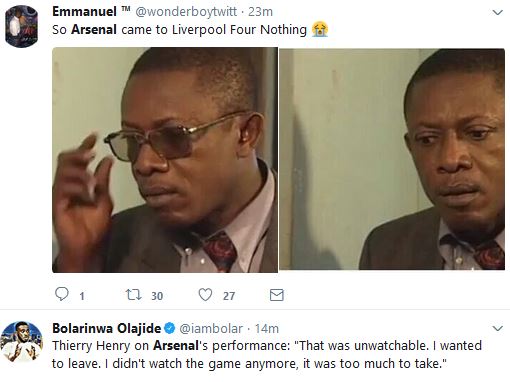
Task: Open the 23m timestamp link
Action: pyautogui.click(x=260, y=12)
